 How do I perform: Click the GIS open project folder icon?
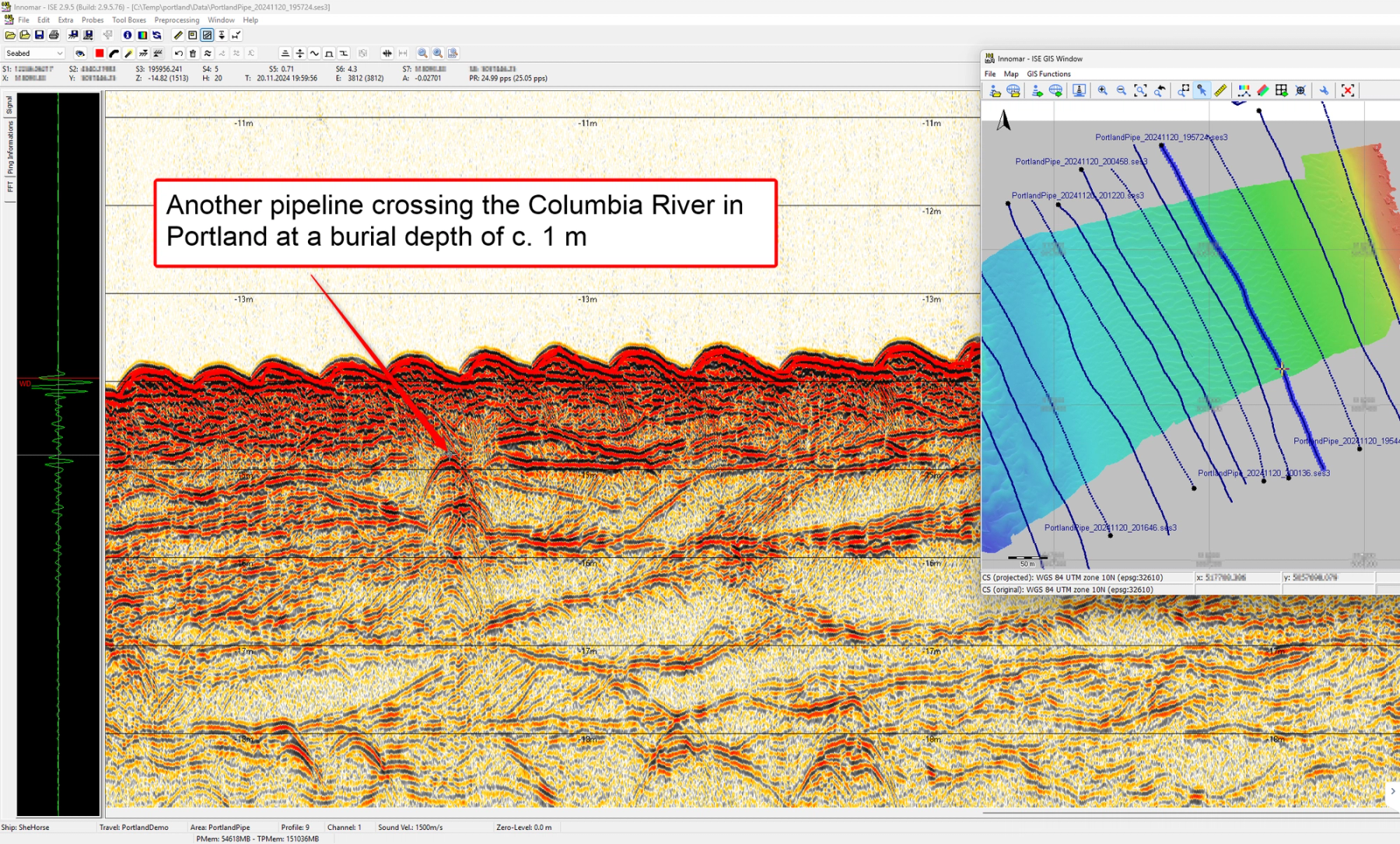[x=995, y=90]
